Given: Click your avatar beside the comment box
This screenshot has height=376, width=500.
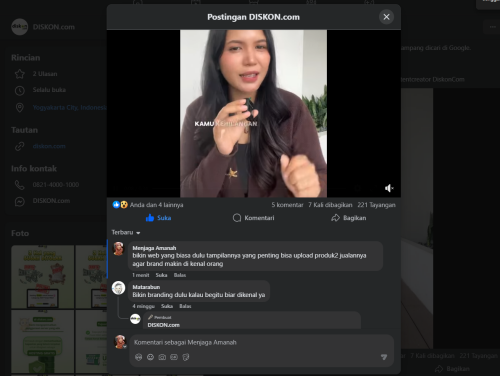Looking at the screenshot, I should pyautogui.click(x=120, y=342).
